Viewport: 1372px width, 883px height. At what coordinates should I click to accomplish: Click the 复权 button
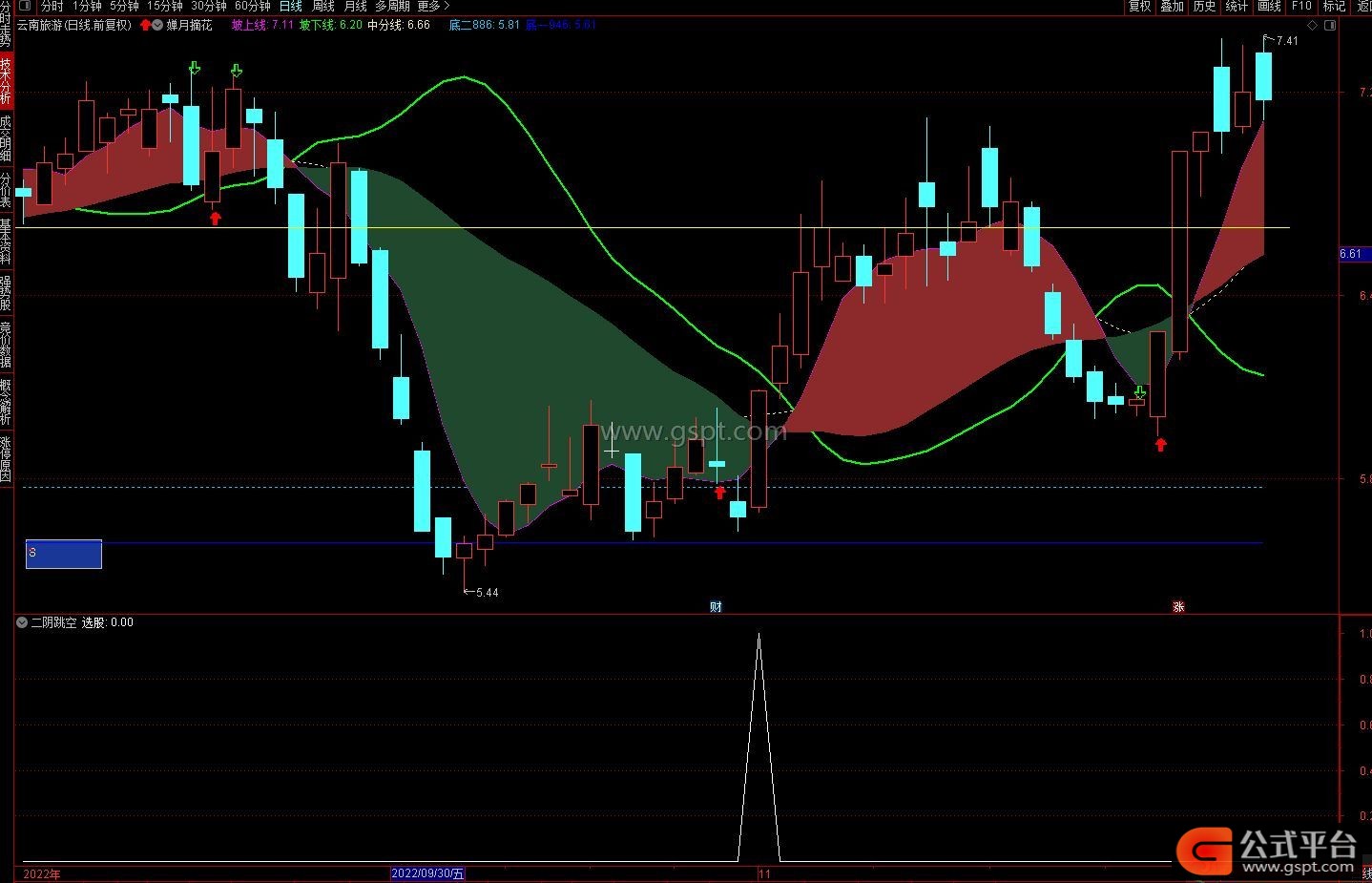[1139, 6]
